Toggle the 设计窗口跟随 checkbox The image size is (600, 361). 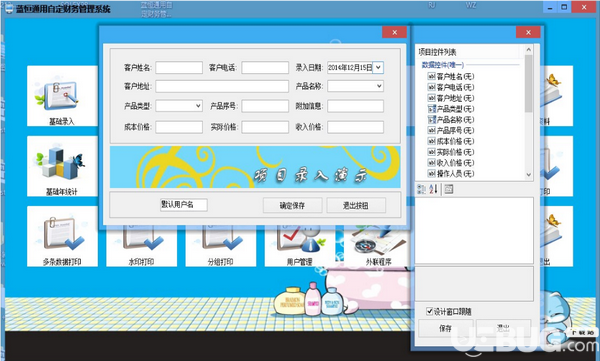(x=430, y=311)
